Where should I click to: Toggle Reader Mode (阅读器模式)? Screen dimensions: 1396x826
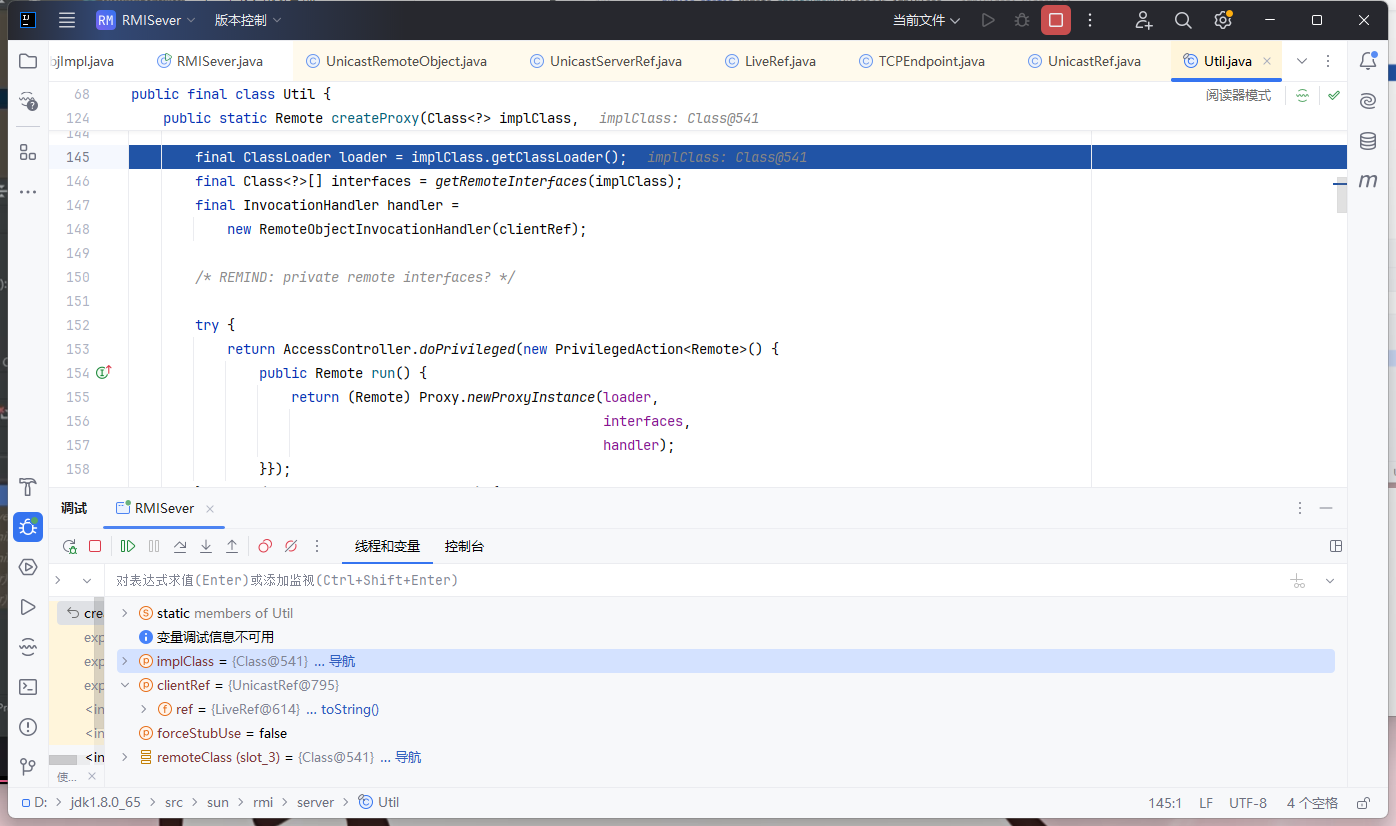pos(1238,95)
